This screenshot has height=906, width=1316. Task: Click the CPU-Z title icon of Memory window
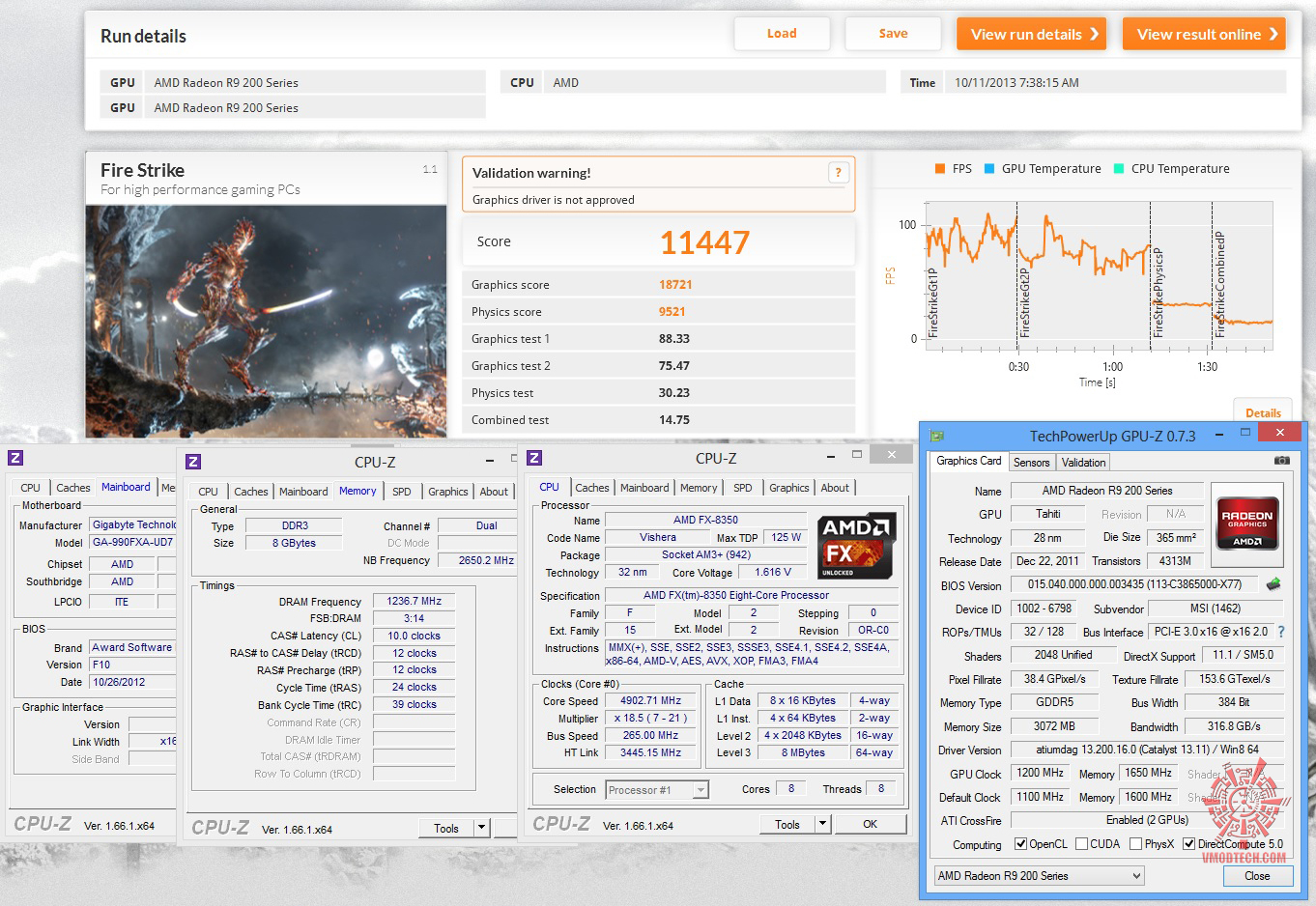(193, 462)
